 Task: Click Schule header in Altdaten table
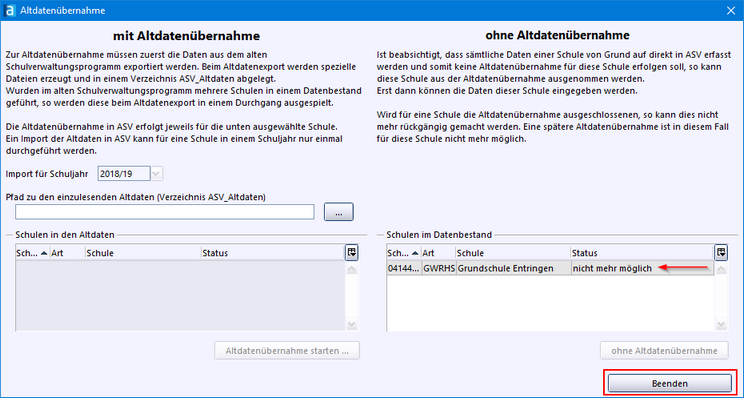[143, 253]
